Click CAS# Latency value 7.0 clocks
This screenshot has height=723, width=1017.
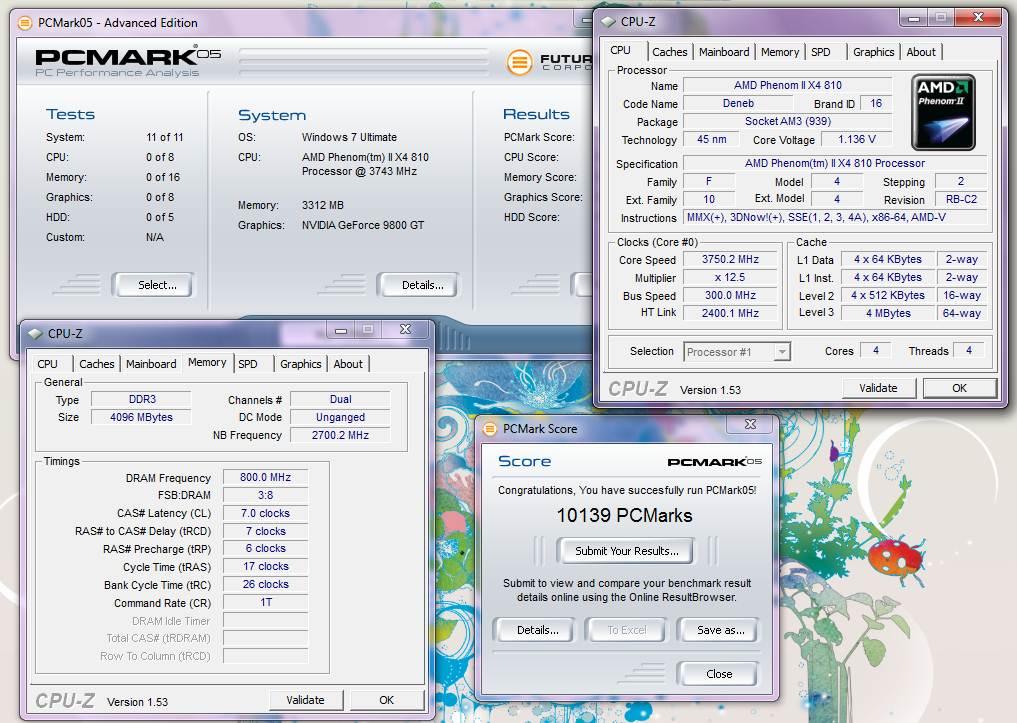tap(265, 513)
